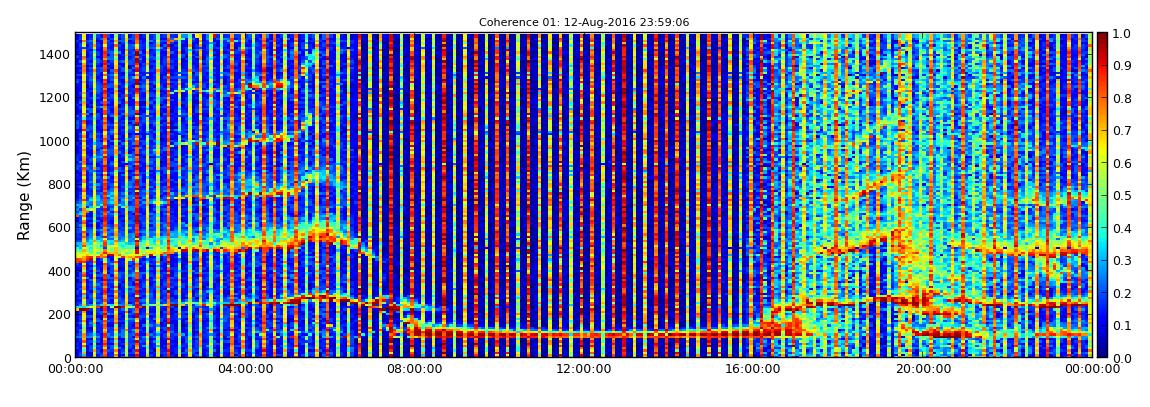Click the 20:00:00 time tick label
Image resolution: width=1150 pixels, height=407 pixels.
click(923, 369)
